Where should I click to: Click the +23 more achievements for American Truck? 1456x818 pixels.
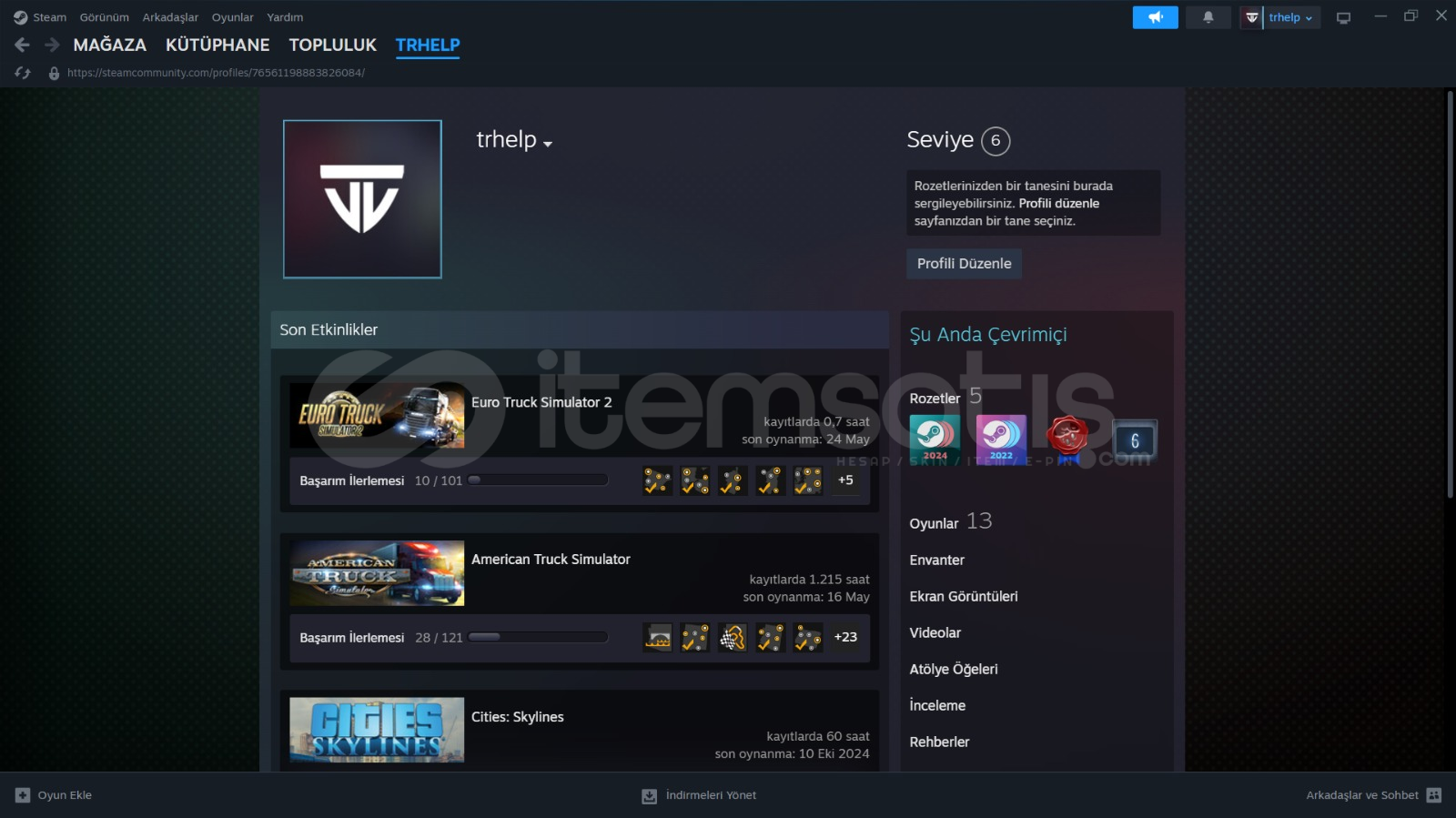pos(845,638)
